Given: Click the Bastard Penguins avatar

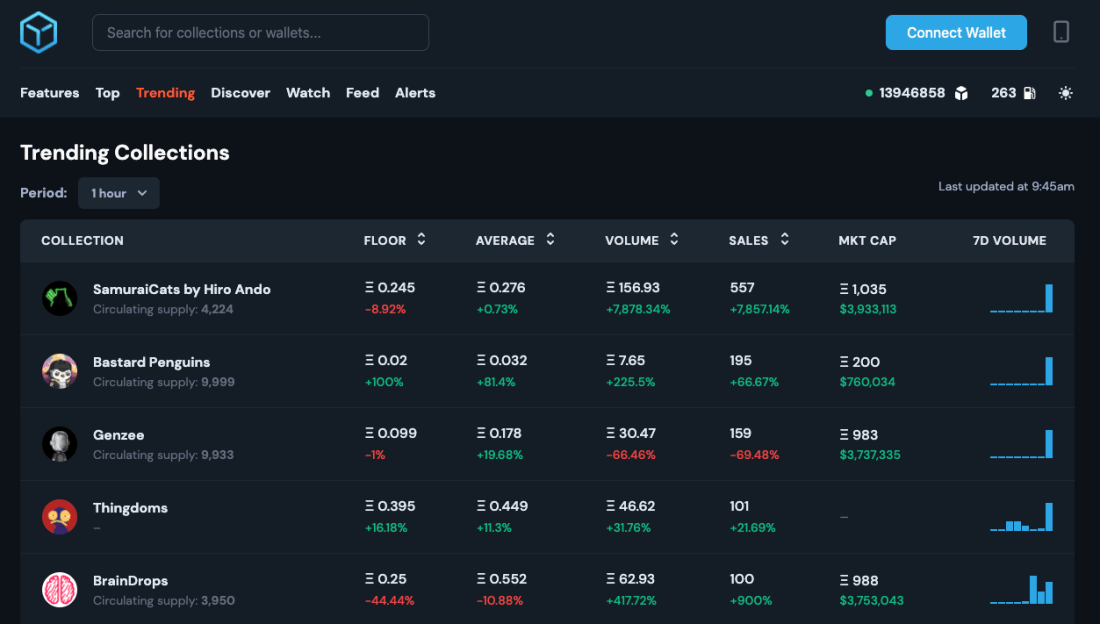Looking at the screenshot, I should pyautogui.click(x=60, y=371).
